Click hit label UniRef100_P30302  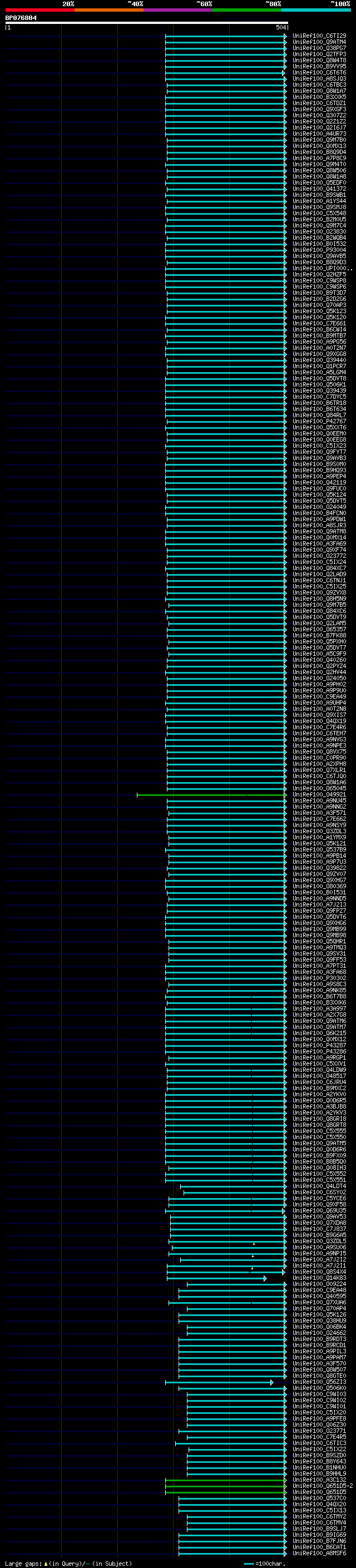click(319, 977)
